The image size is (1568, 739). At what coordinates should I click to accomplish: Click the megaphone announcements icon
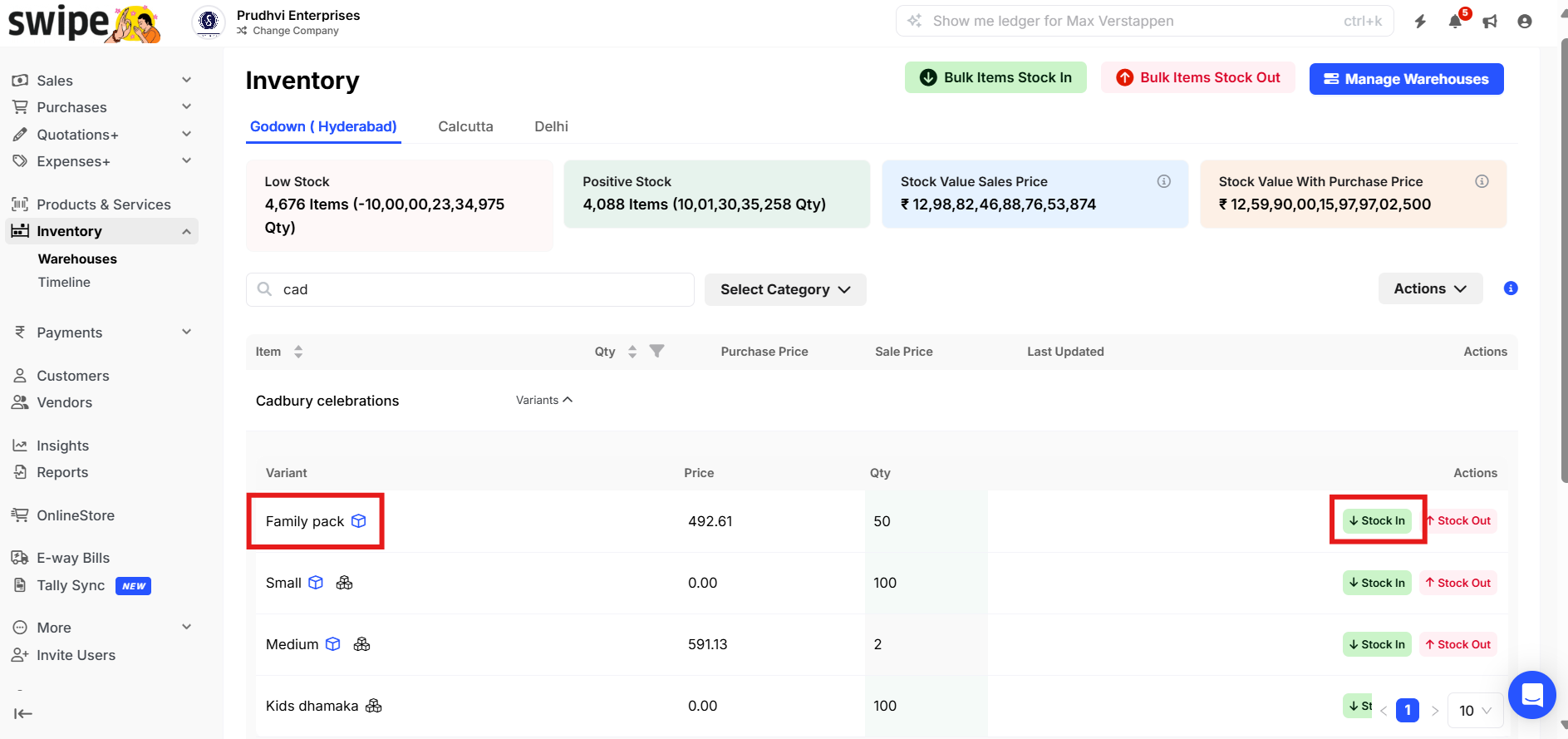click(x=1490, y=22)
